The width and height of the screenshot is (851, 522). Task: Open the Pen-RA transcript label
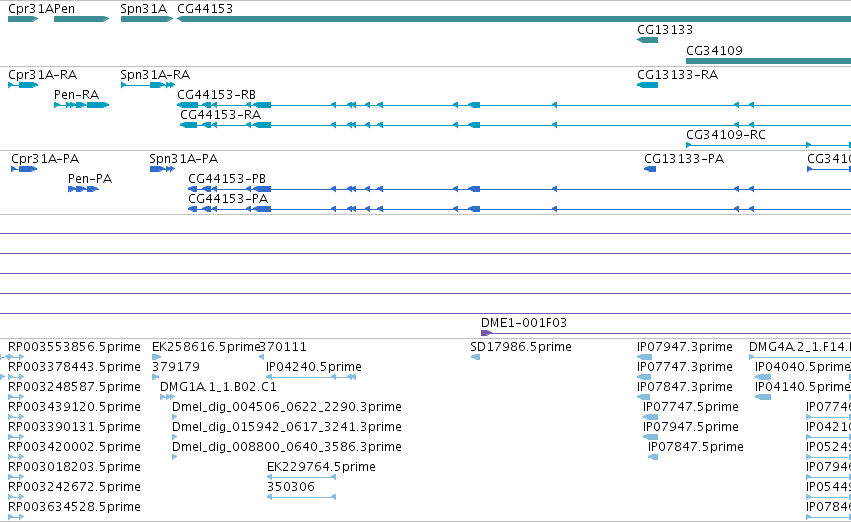coord(77,95)
